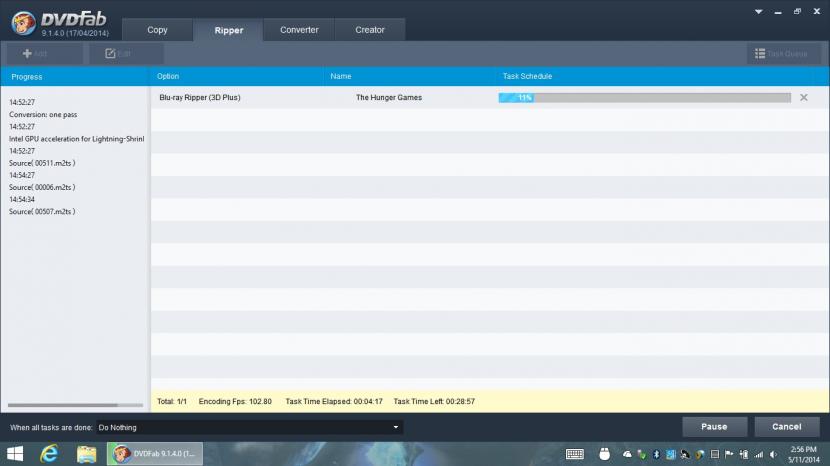Select The Hunger Games name cell

pyautogui.click(x=389, y=97)
